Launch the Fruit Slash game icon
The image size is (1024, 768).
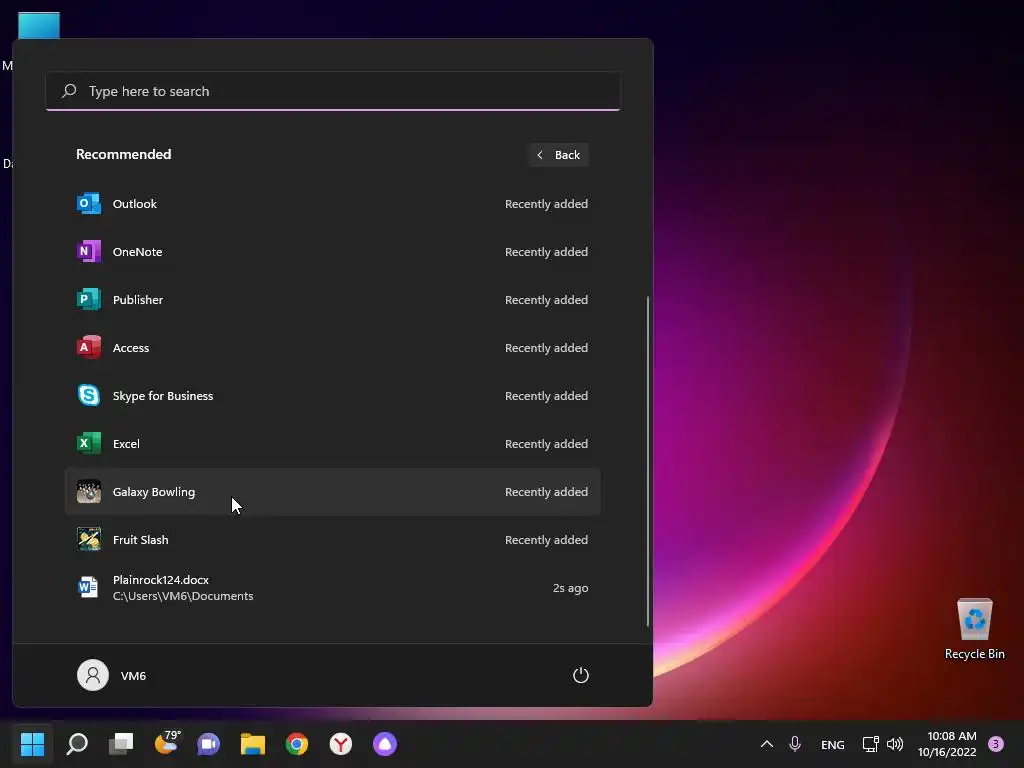89,539
